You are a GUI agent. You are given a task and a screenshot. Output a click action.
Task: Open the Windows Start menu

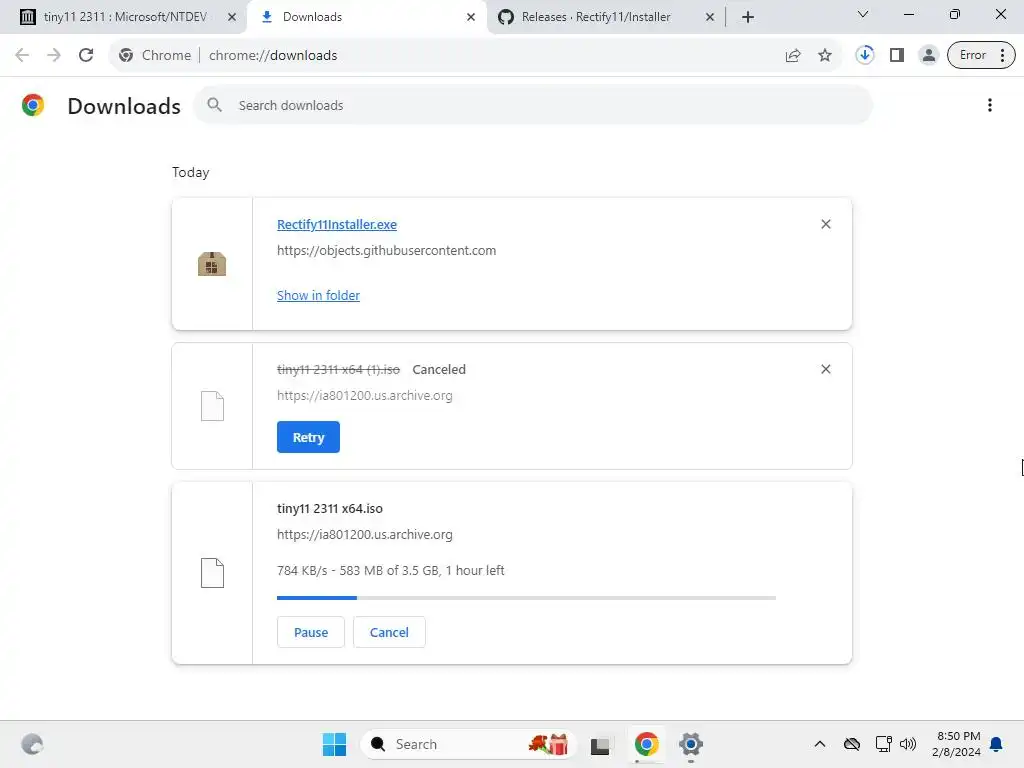pyautogui.click(x=334, y=744)
